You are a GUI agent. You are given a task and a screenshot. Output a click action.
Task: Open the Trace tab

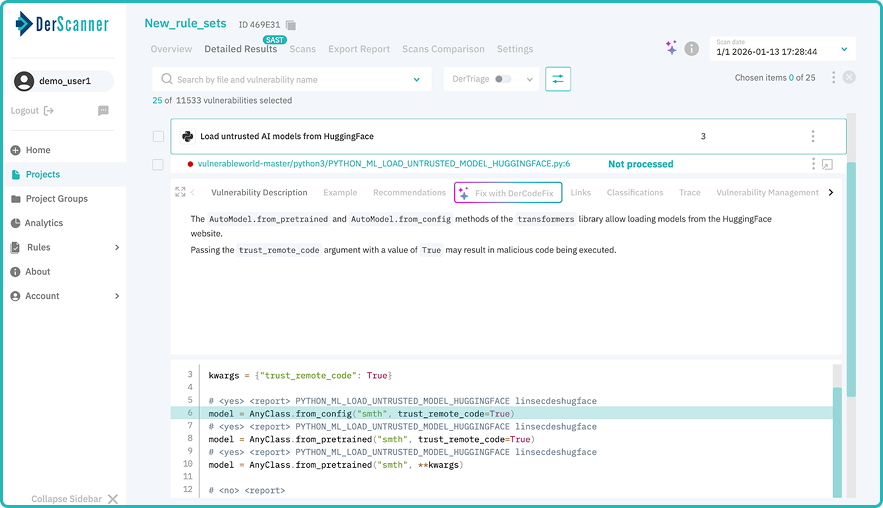point(689,193)
